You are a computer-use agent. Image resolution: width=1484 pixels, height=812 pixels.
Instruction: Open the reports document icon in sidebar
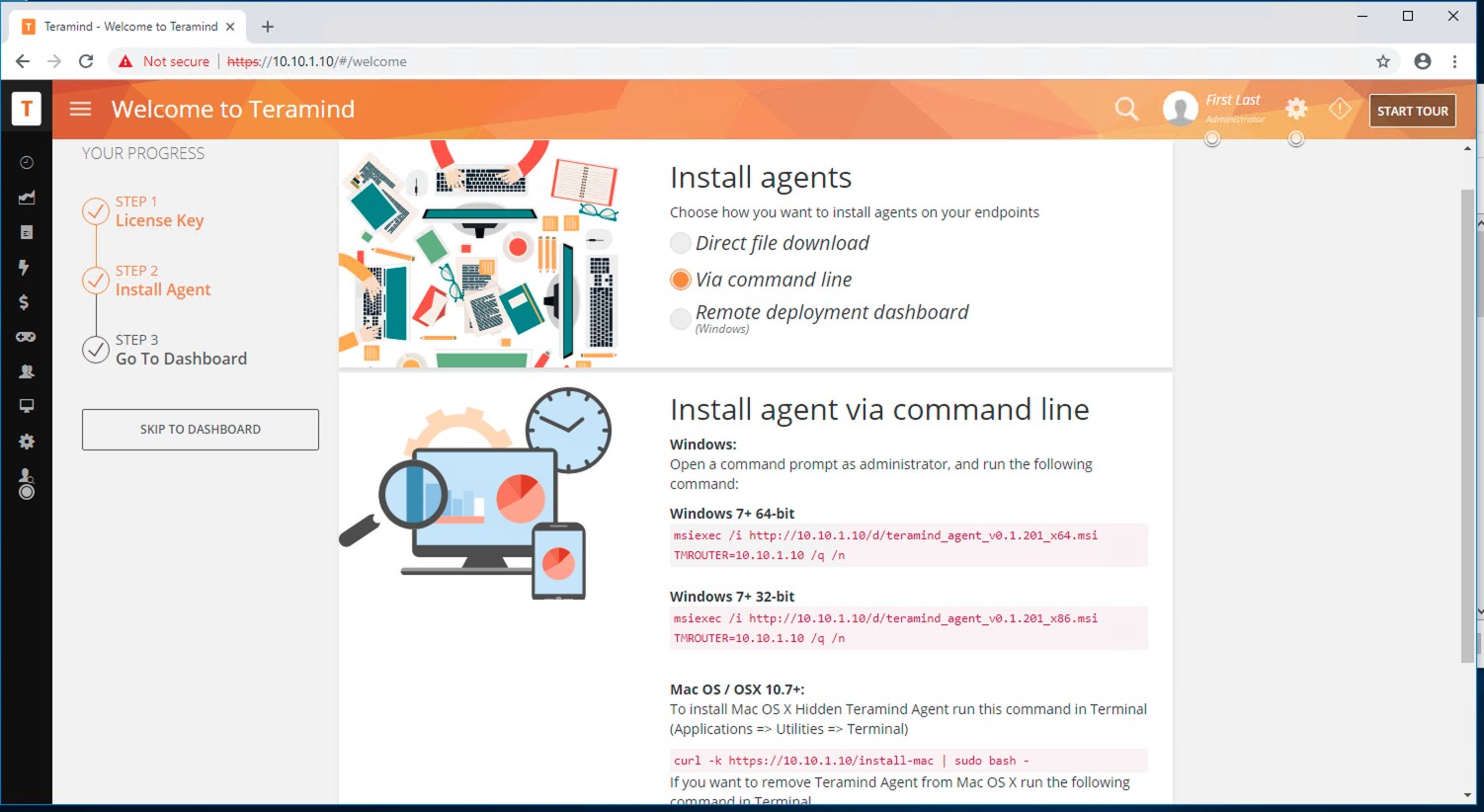click(27, 232)
